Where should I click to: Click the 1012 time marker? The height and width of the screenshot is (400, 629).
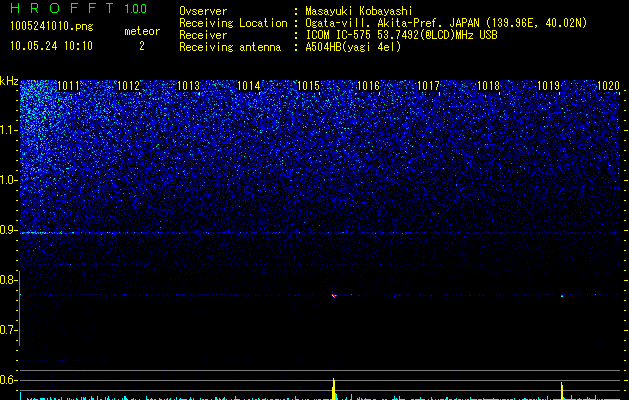[128, 86]
